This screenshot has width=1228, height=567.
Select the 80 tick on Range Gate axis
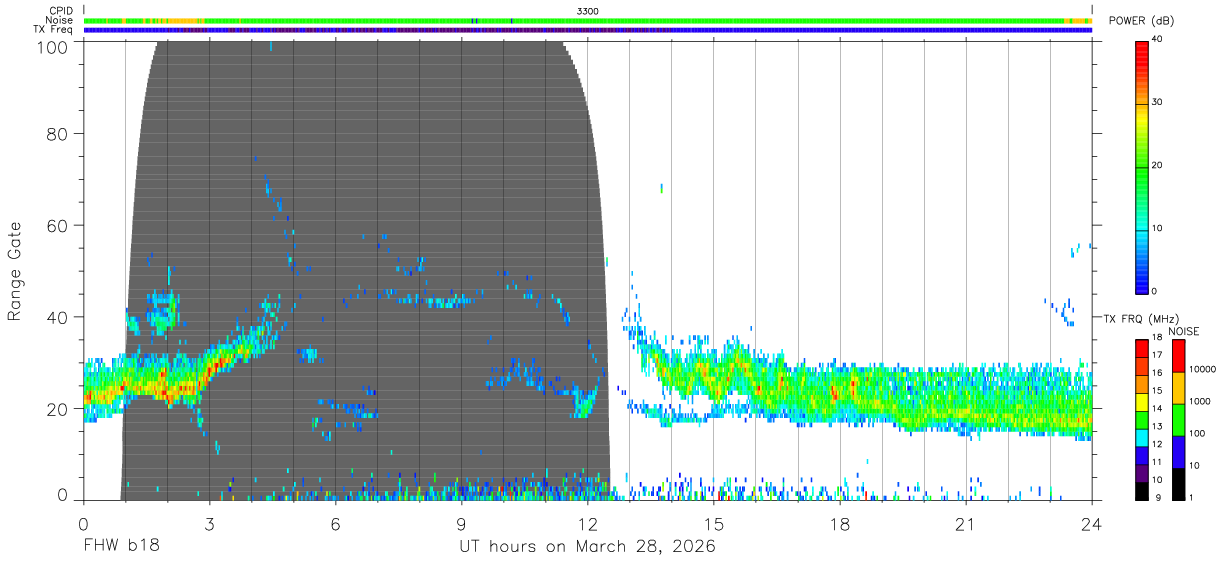(58, 134)
